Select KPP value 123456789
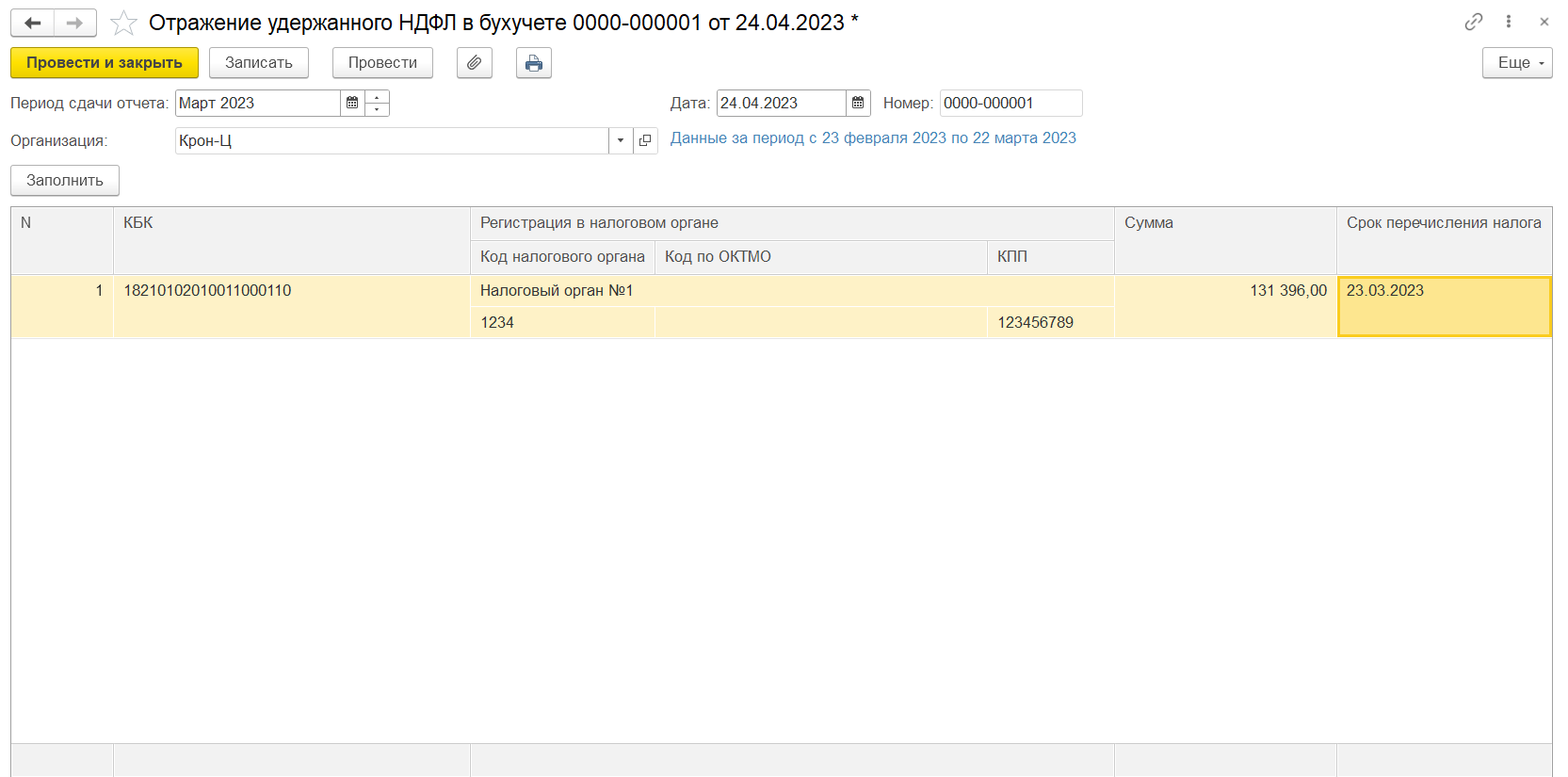Image resolution: width=1568 pixels, height=777 pixels. (1051, 322)
